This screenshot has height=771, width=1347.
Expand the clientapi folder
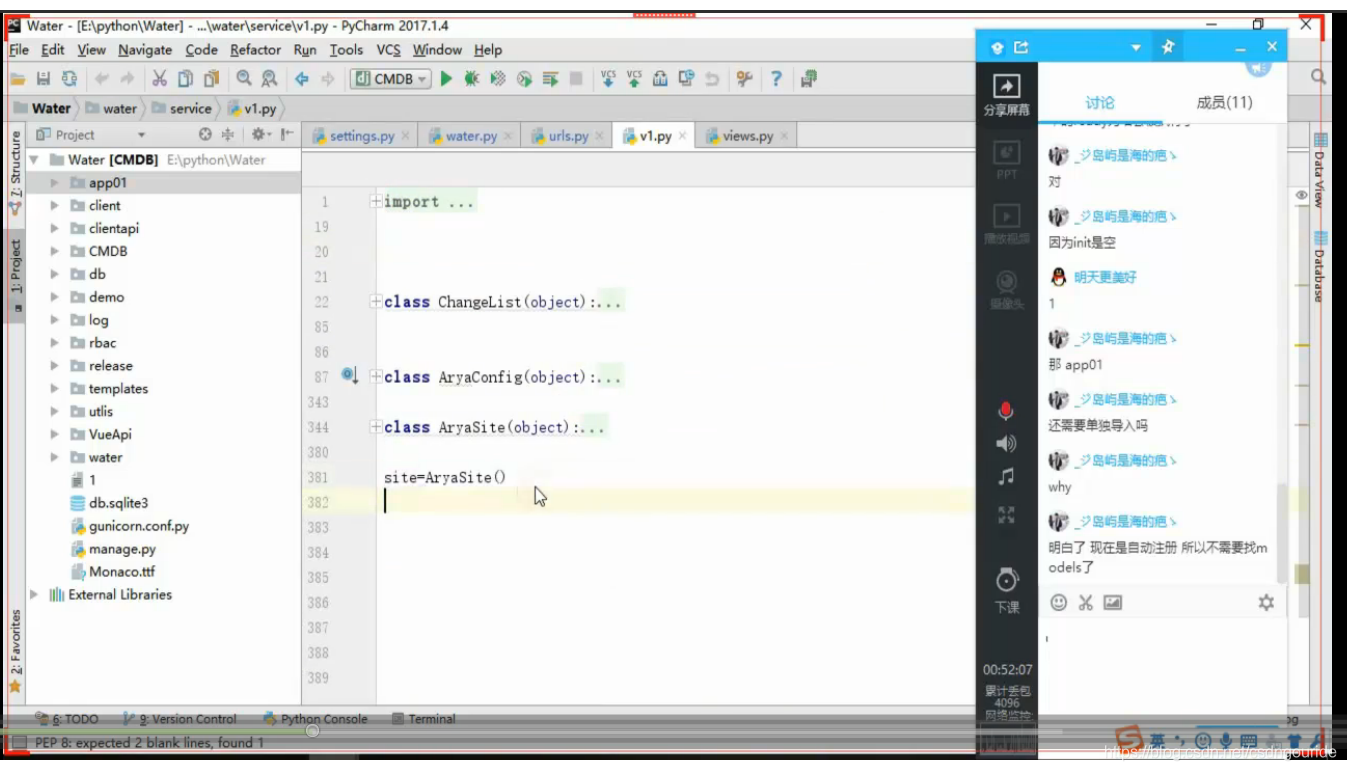(x=54, y=228)
